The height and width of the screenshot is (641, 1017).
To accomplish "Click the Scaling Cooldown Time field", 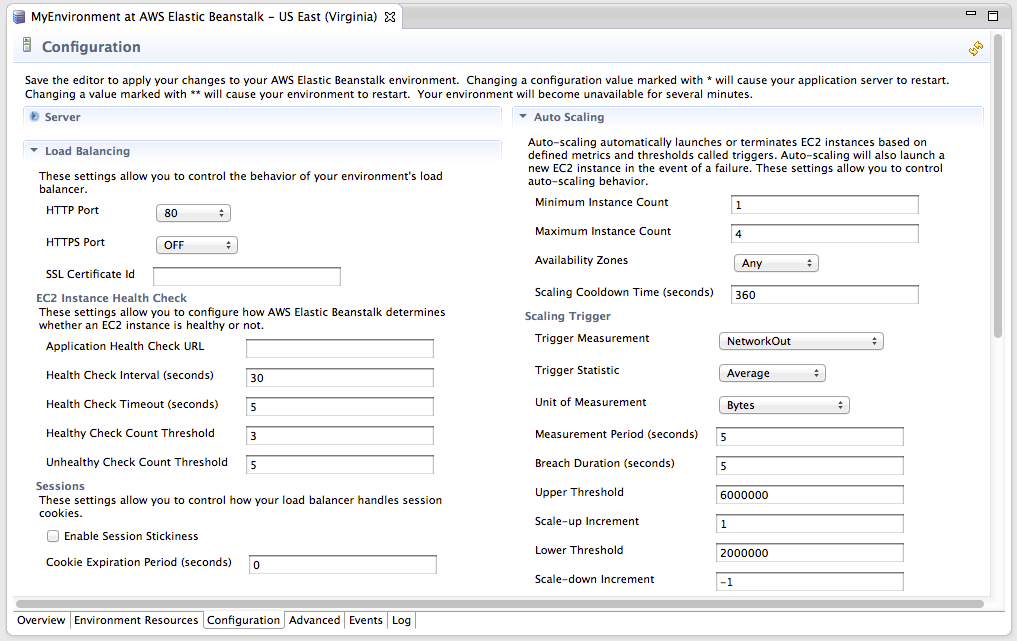I will point(824,295).
